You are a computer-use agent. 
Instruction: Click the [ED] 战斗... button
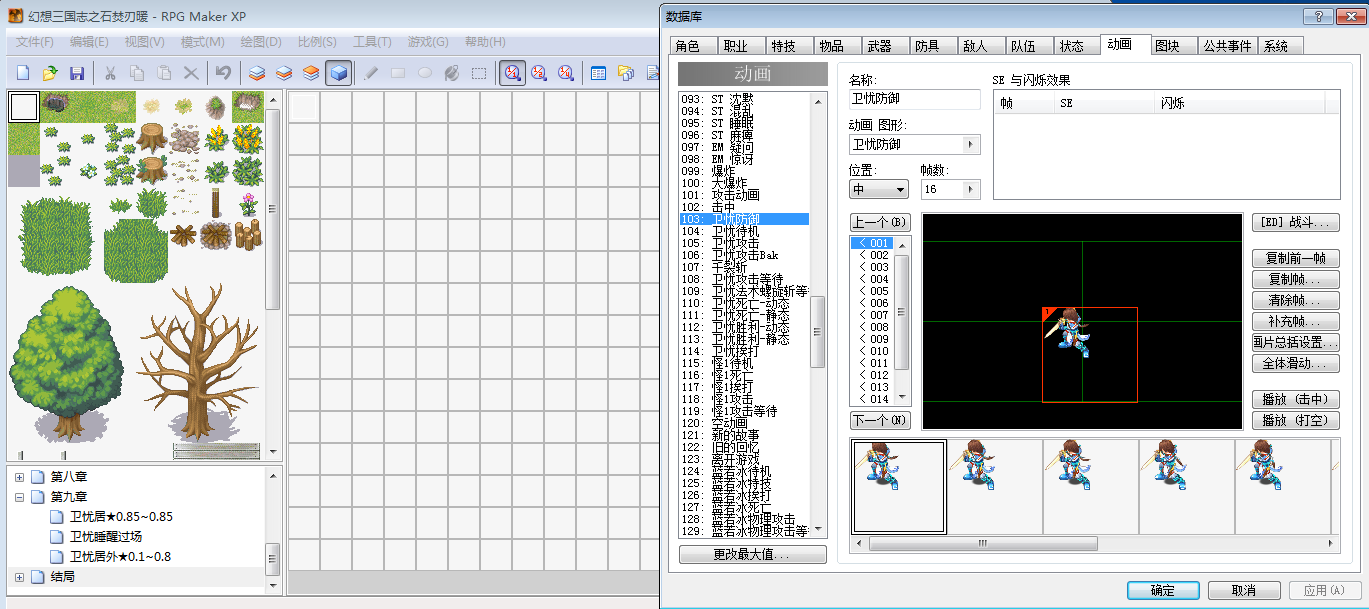tap(1296, 222)
